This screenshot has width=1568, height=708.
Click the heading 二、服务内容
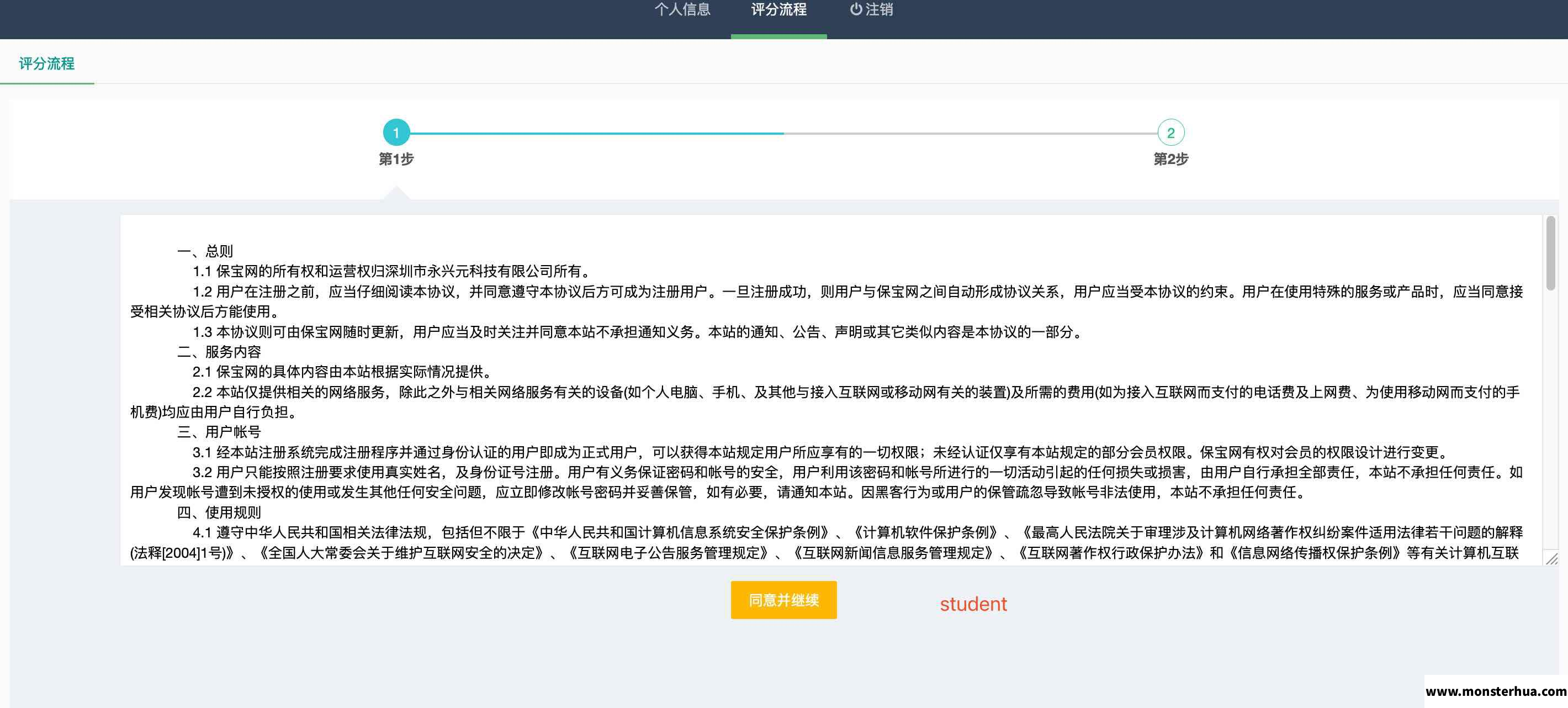(219, 352)
